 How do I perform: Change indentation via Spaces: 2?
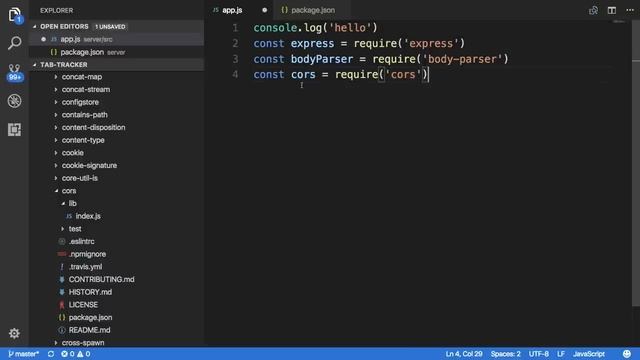[505, 354]
